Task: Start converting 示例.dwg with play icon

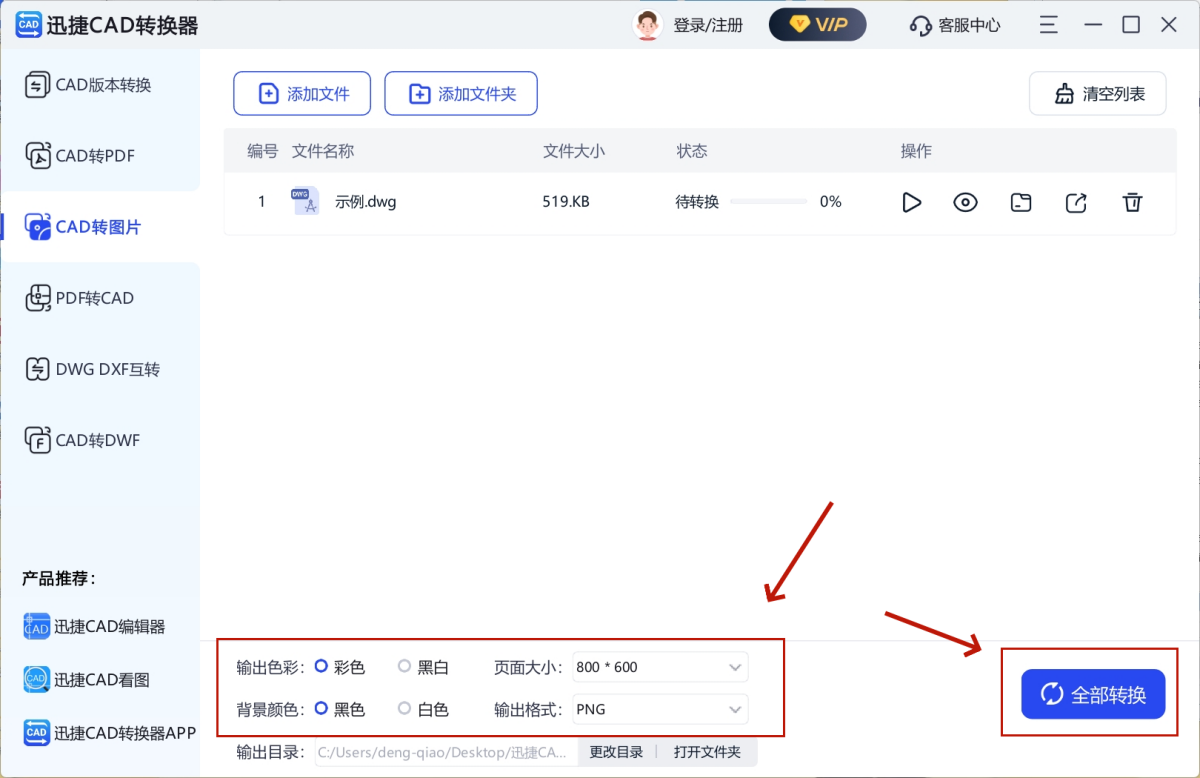Action: coord(911,202)
